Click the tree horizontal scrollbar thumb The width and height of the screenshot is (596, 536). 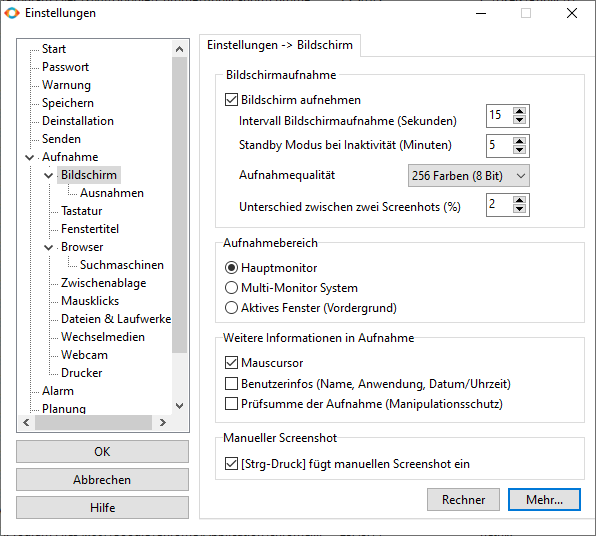click(94, 422)
